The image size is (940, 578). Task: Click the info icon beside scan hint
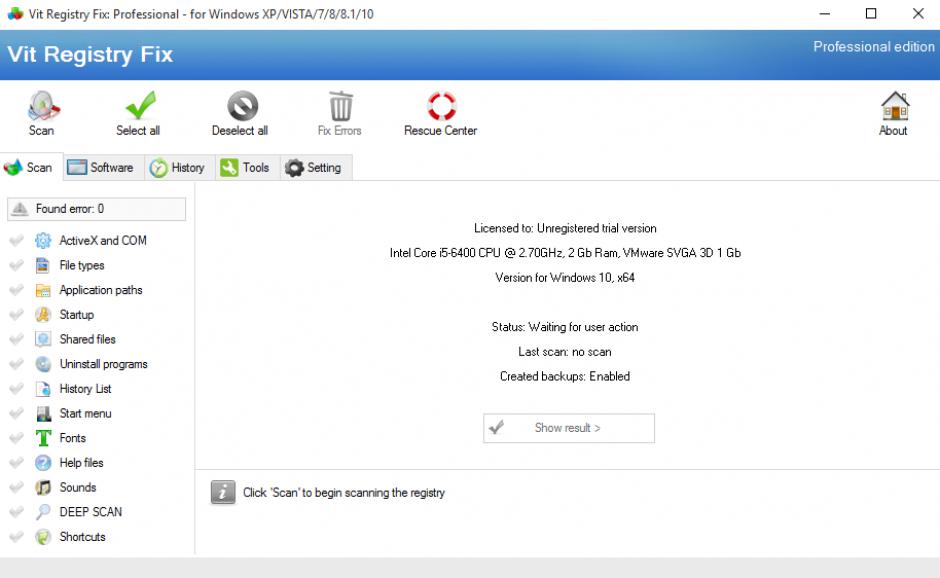coord(223,492)
